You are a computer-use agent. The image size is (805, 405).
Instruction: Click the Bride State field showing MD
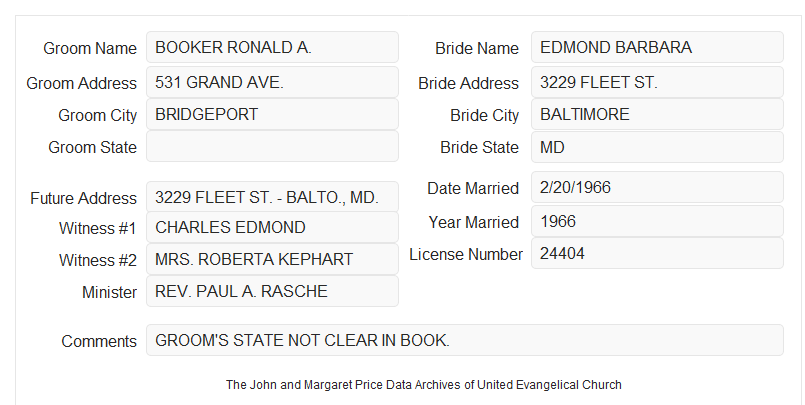pyautogui.click(x=657, y=147)
